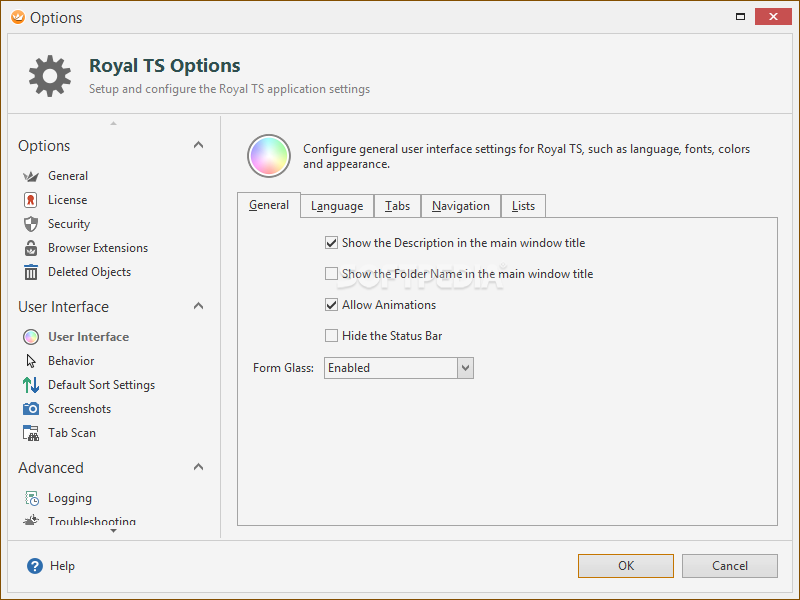This screenshot has height=600, width=800.
Task: Switch to the Language tab
Action: (337, 206)
